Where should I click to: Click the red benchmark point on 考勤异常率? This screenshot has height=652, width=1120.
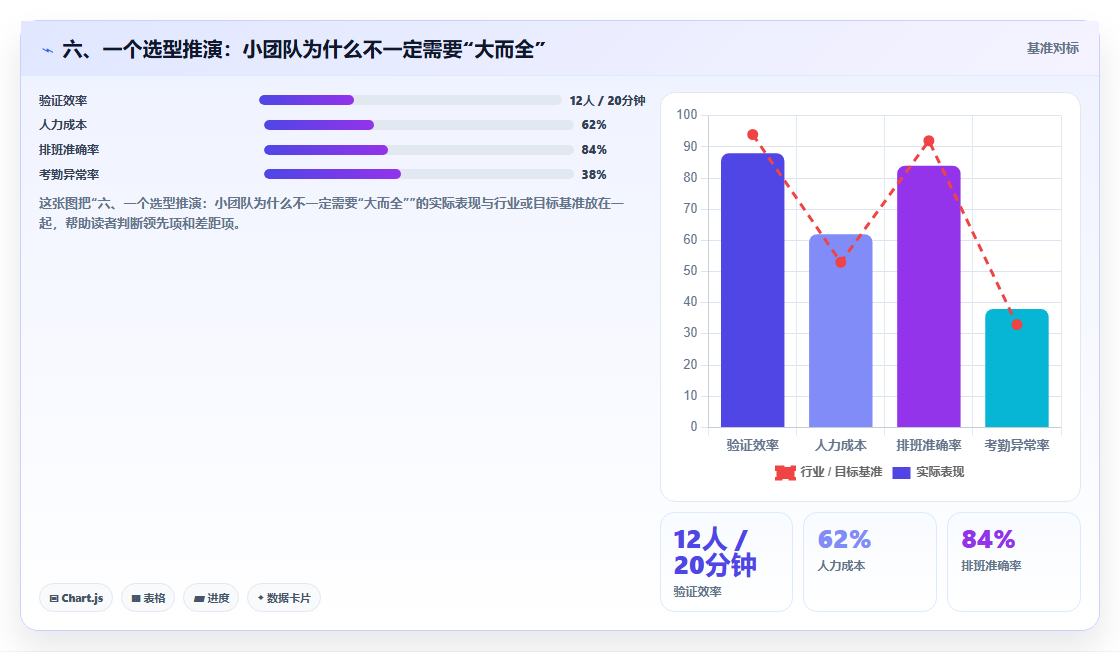point(1016,324)
